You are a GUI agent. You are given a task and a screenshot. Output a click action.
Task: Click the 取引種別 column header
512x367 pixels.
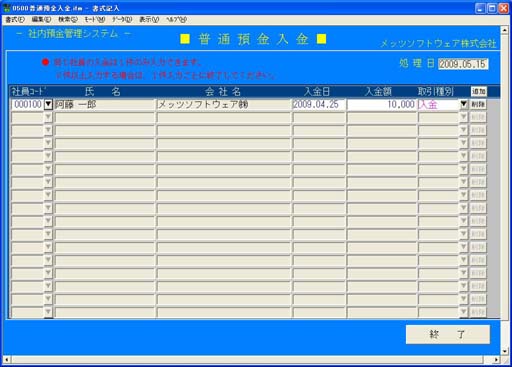pos(436,91)
